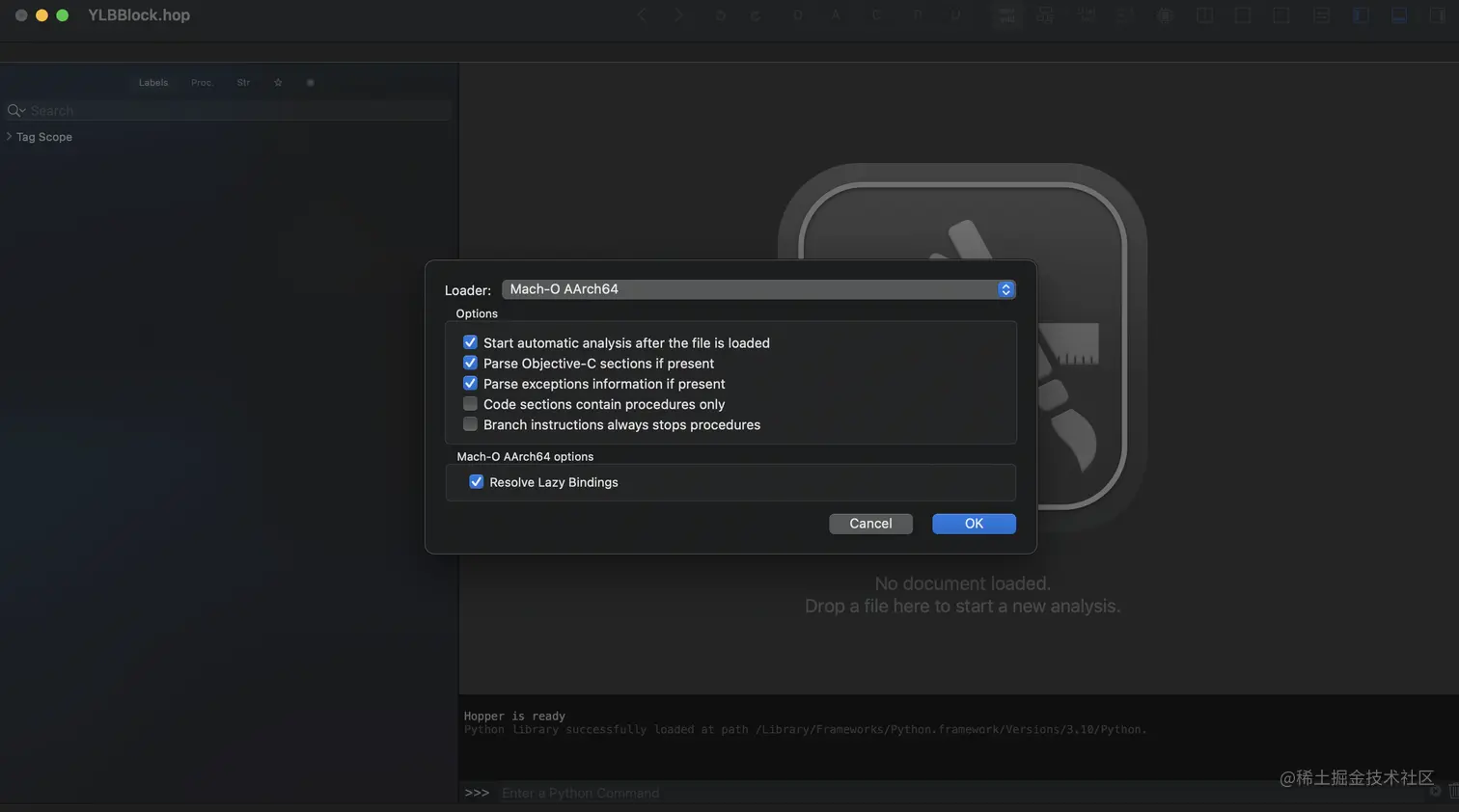Image resolution: width=1459 pixels, height=812 pixels.
Task: Select the round dot tab in sidebar
Action: tap(310, 83)
